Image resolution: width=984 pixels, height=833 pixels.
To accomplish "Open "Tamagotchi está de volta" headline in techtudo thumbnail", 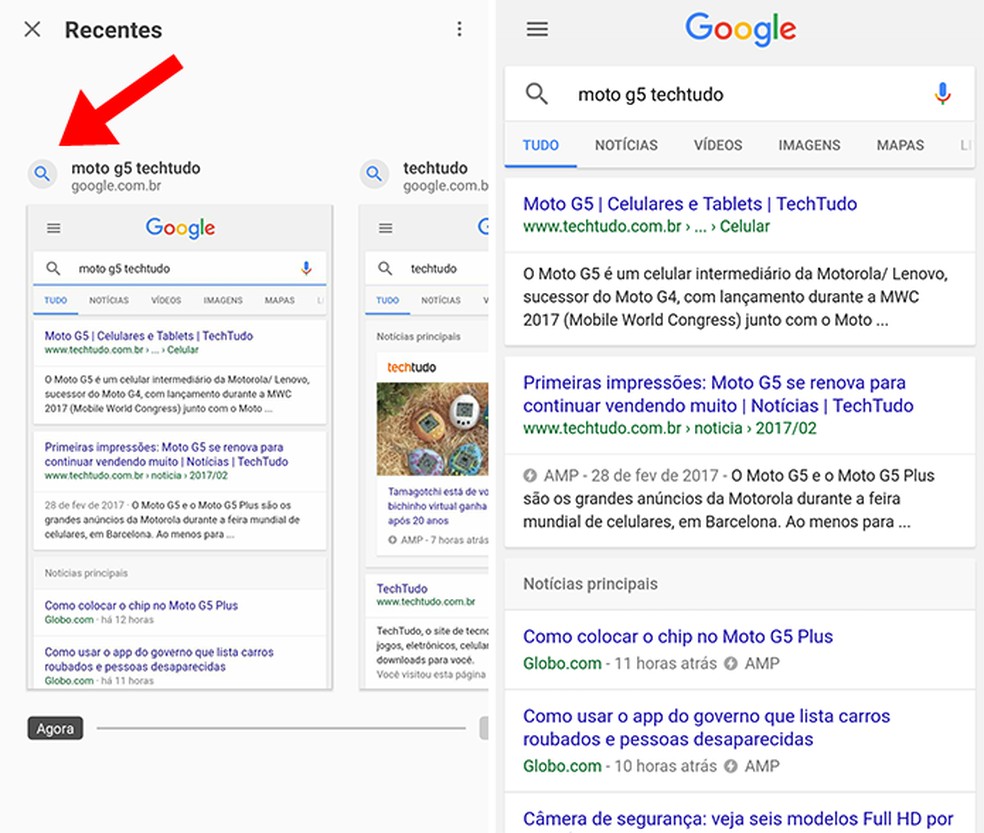I will 437,506.
